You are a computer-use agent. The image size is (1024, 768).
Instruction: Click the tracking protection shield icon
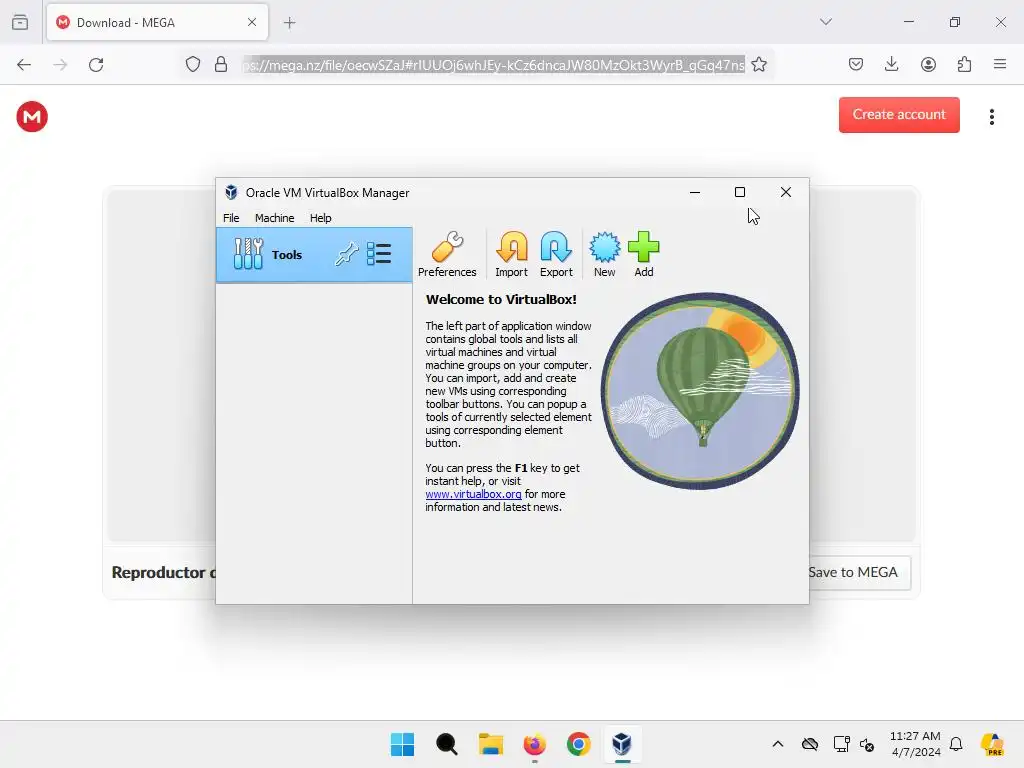[193, 65]
